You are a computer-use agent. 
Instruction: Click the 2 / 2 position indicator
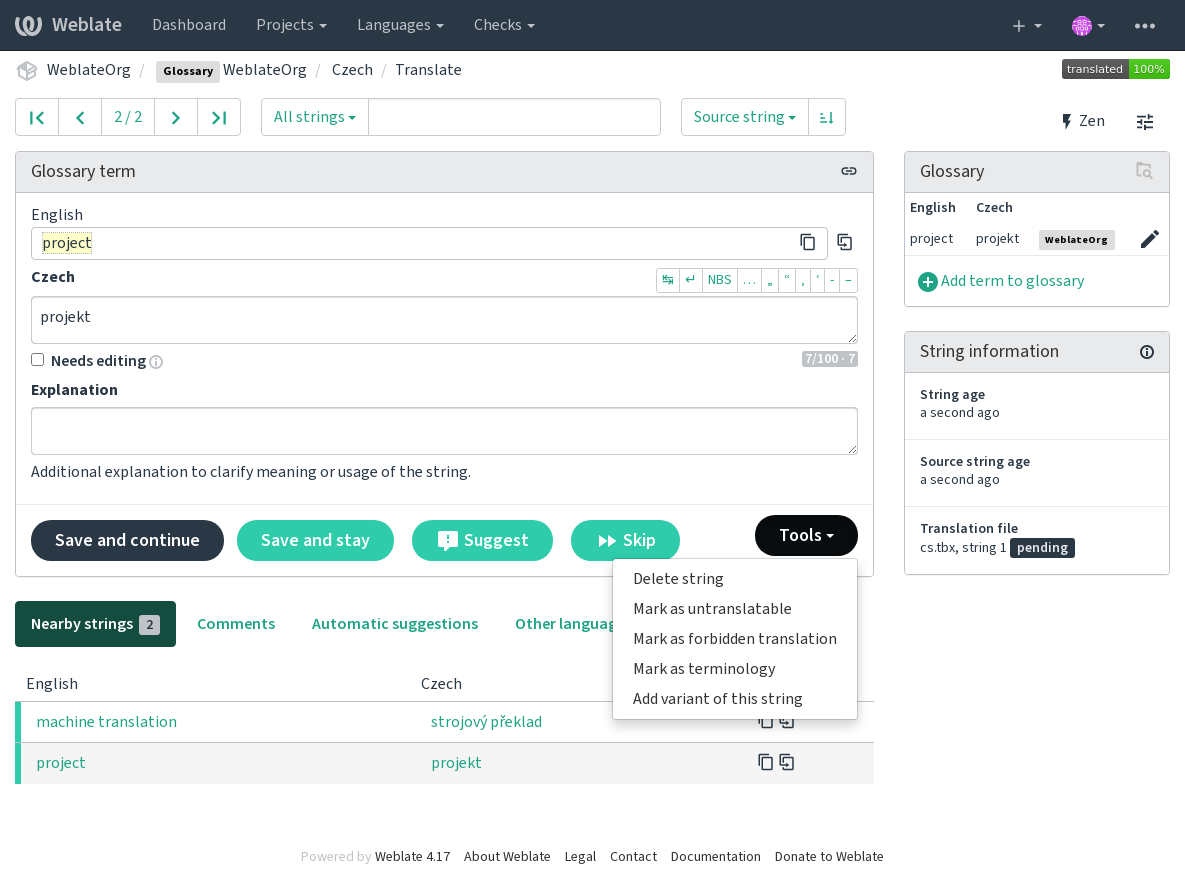pyautogui.click(x=128, y=117)
